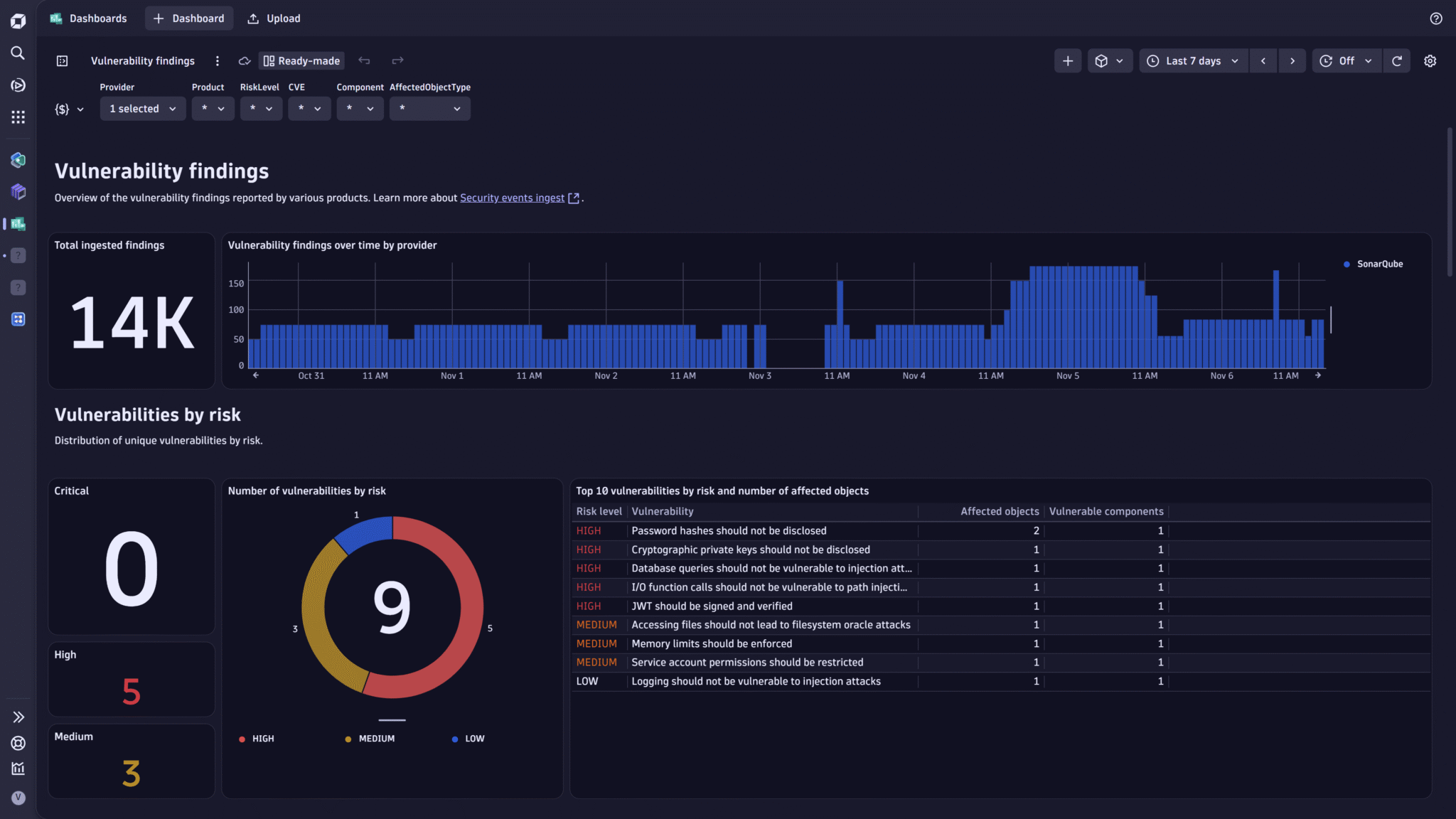Click the sync-to-cloud icon next to dashboard title
1456x819 pixels.
tap(245, 60)
